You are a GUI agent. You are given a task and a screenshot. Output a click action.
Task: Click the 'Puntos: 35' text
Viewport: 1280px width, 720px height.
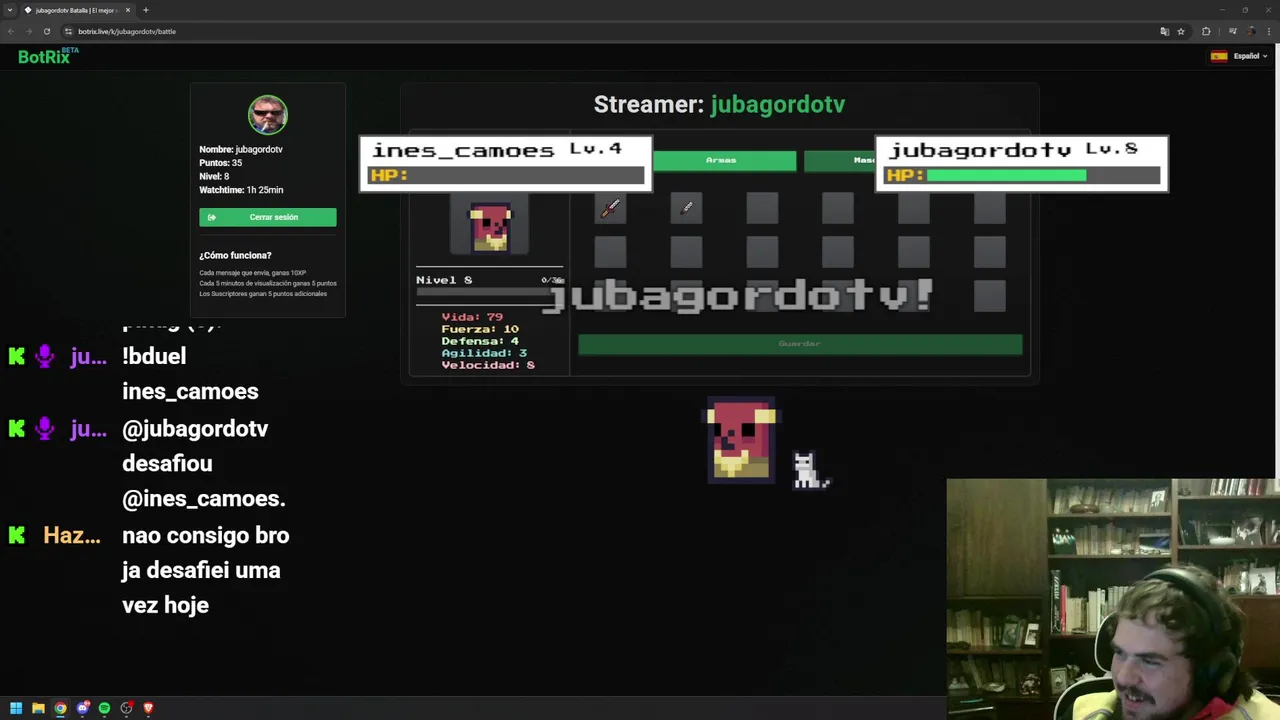pyautogui.click(x=221, y=163)
